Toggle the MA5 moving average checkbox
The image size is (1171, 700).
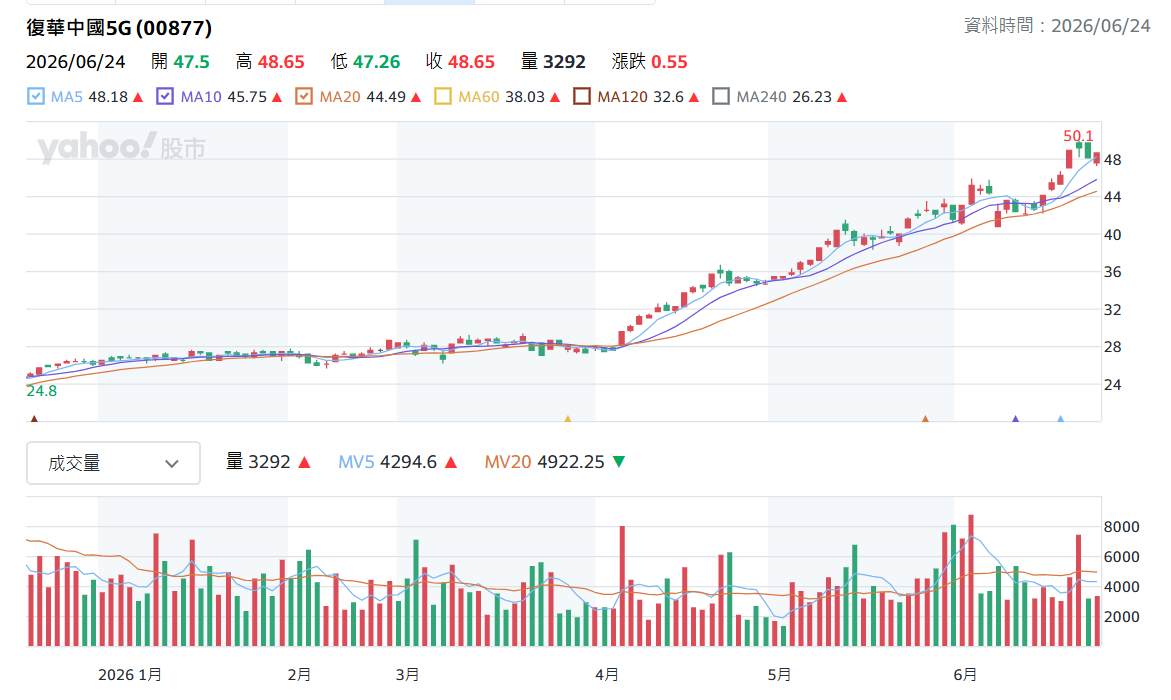pos(35,96)
